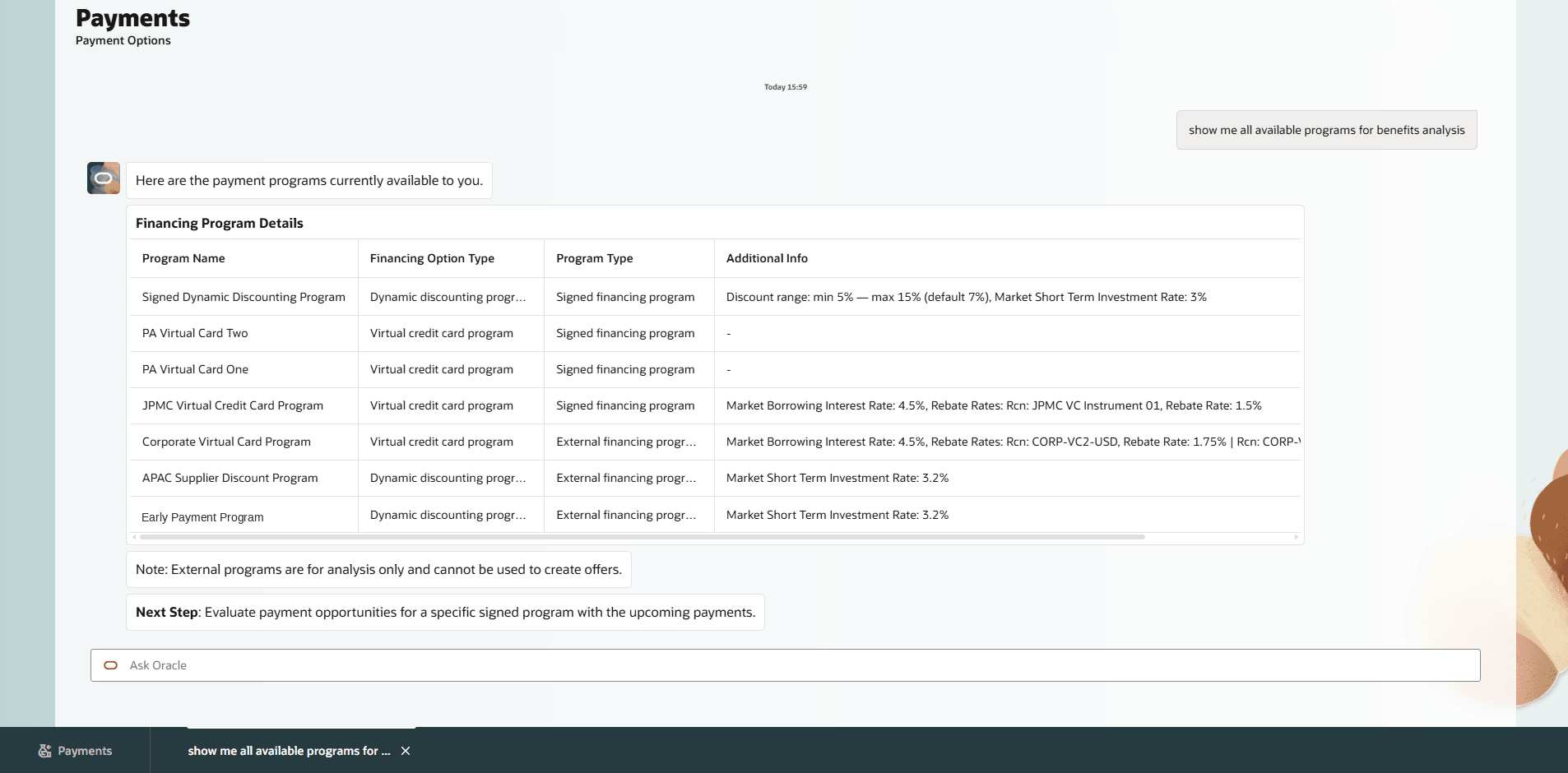1568x773 pixels.
Task: Click the Oracle assistant avatar icon
Action: 104,178
